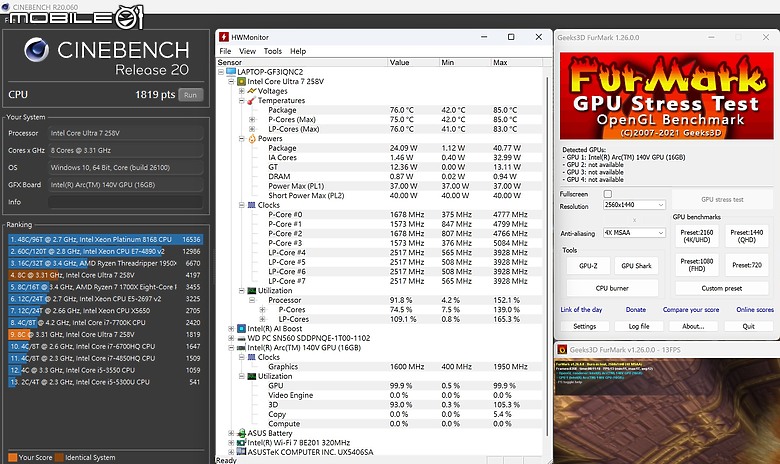Open the Anti-aliasing 4X MSAA dropdown
780x464 pixels.
pyautogui.click(x=634, y=233)
